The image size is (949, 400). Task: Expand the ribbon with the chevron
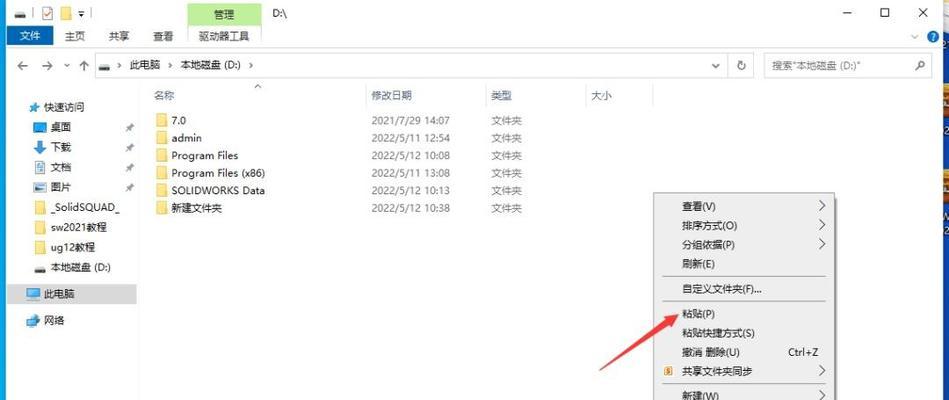click(915, 37)
